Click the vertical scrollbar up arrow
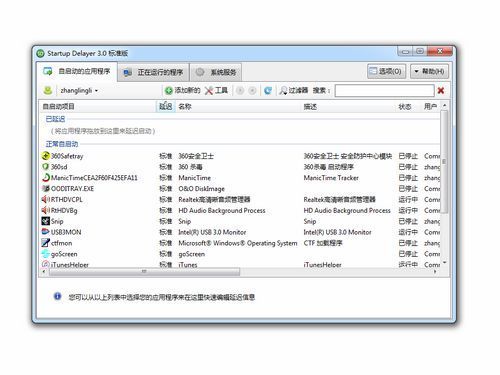The image size is (500, 375). [444, 105]
